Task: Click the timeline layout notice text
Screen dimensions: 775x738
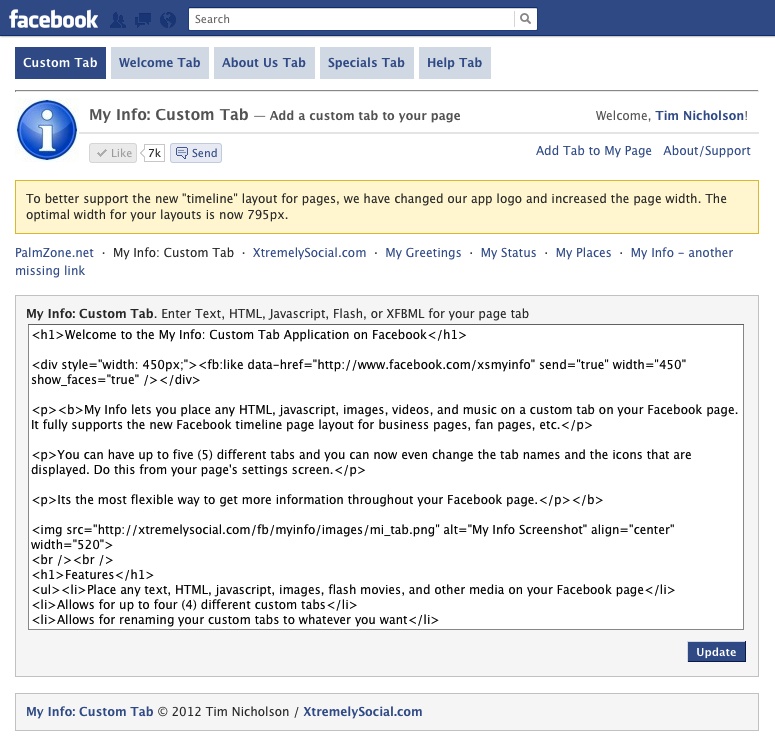Action: pos(376,207)
